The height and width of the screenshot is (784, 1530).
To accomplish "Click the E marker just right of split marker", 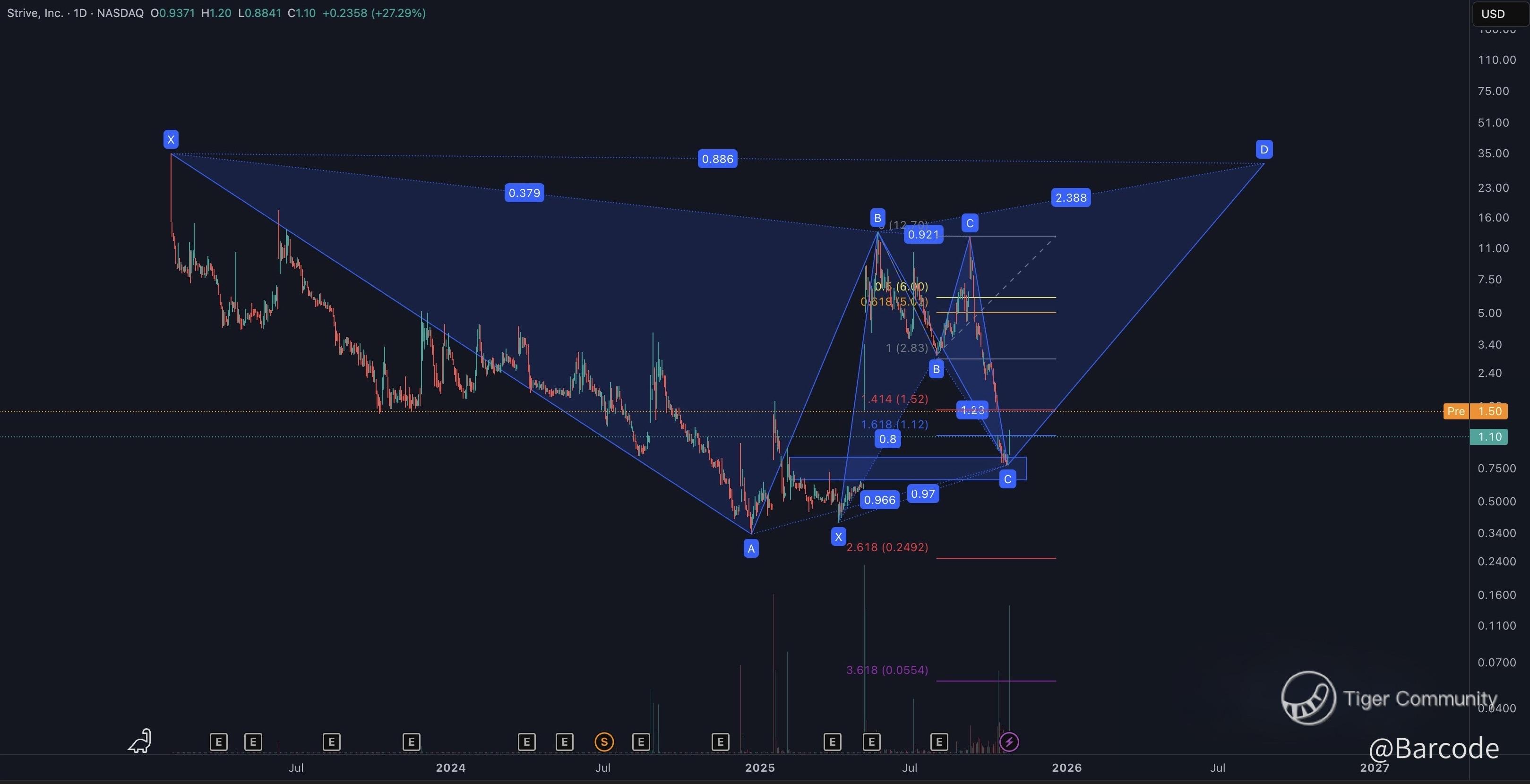I will (641, 741).
